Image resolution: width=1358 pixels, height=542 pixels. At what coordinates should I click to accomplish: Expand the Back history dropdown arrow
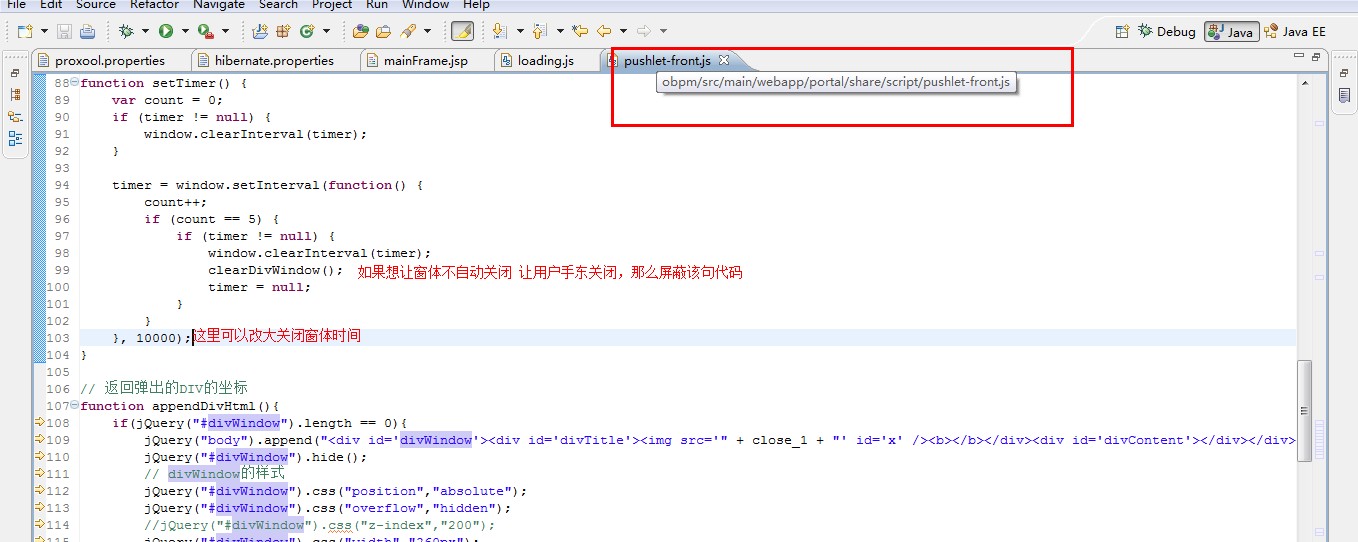pyautogui.click(x=623, y=32)
